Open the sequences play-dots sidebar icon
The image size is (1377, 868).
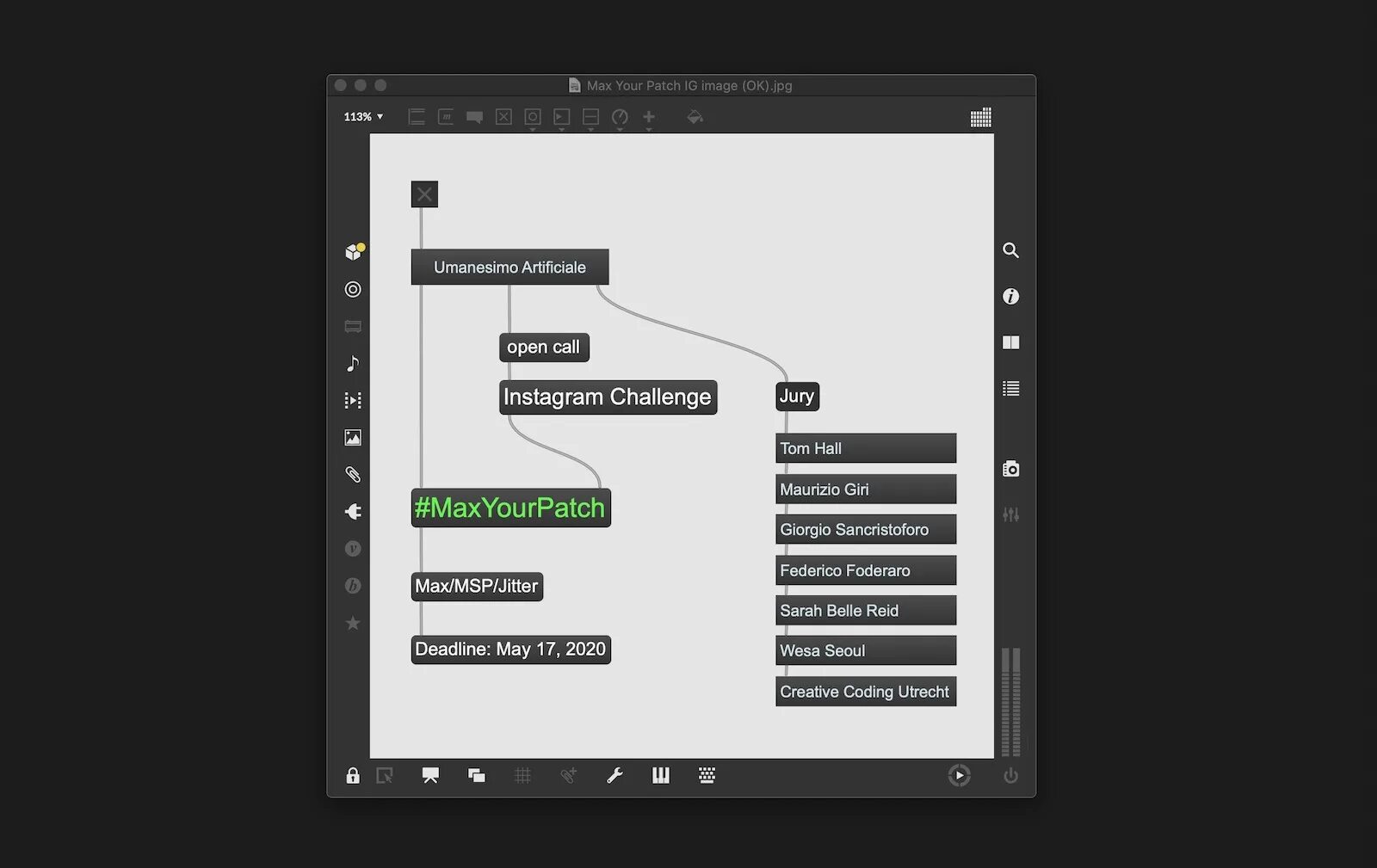coord(353,401)
